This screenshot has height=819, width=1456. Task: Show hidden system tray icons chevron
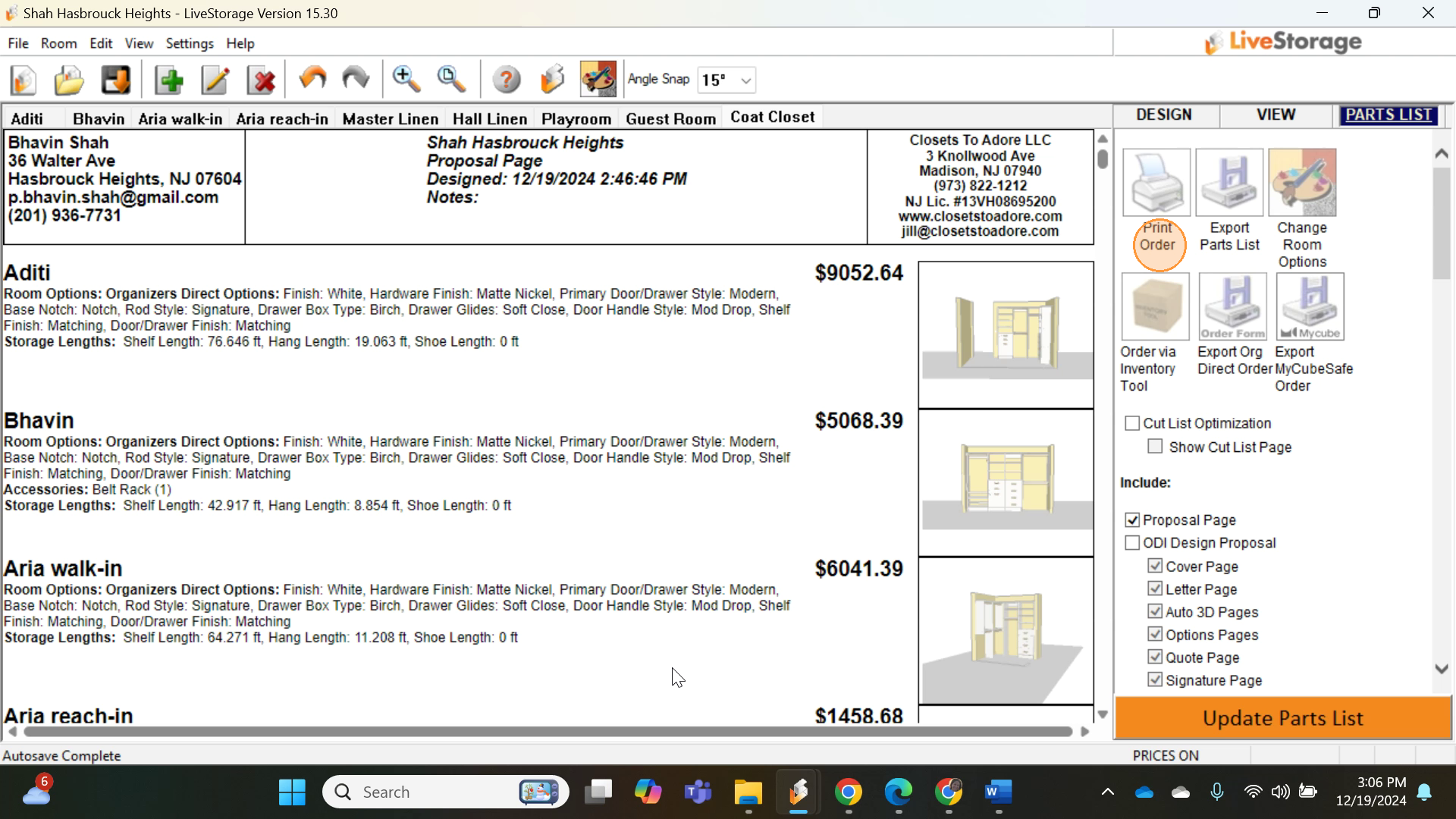[x=1107, y=792]
